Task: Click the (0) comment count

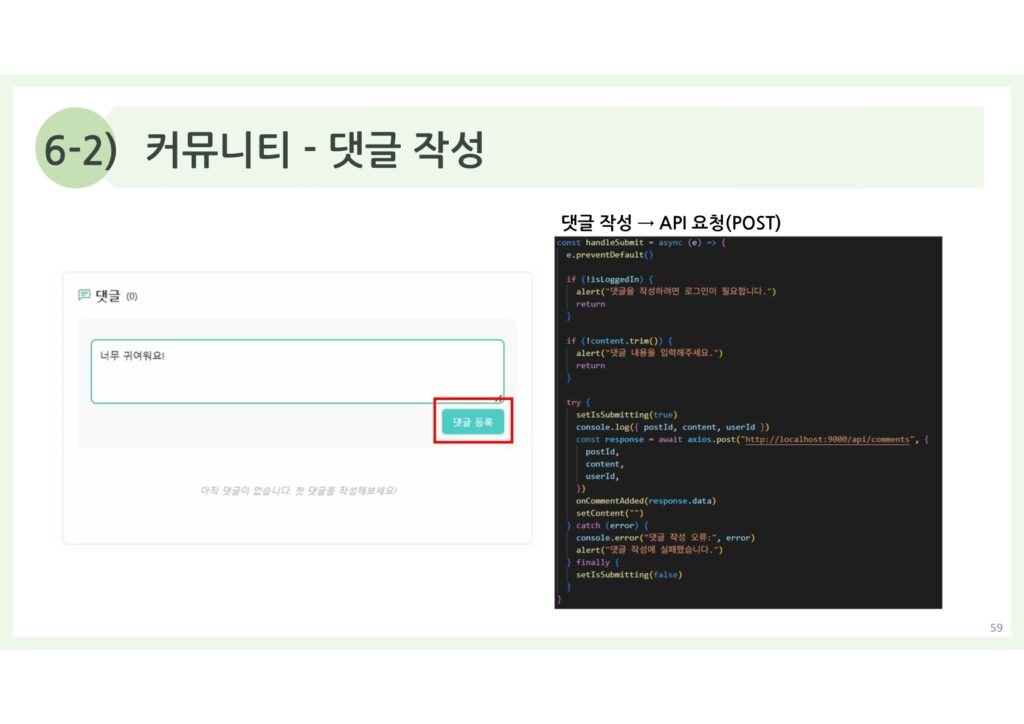Action: [132, 296]
